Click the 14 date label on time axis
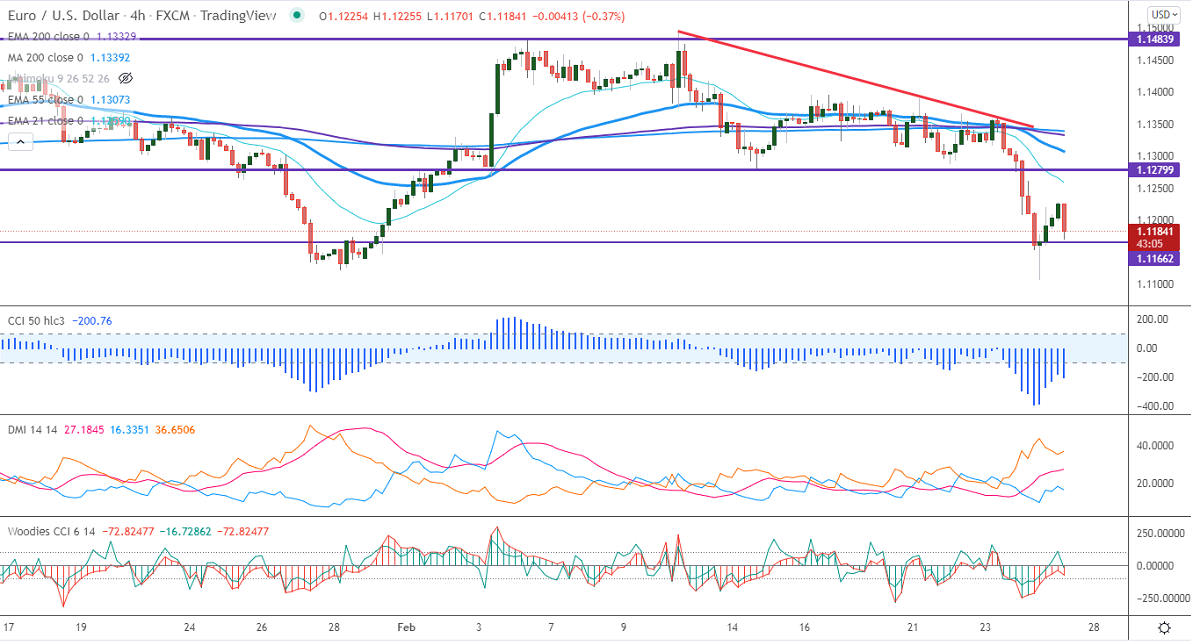Viewport: 1191px width, 641px height. point(732,627)
